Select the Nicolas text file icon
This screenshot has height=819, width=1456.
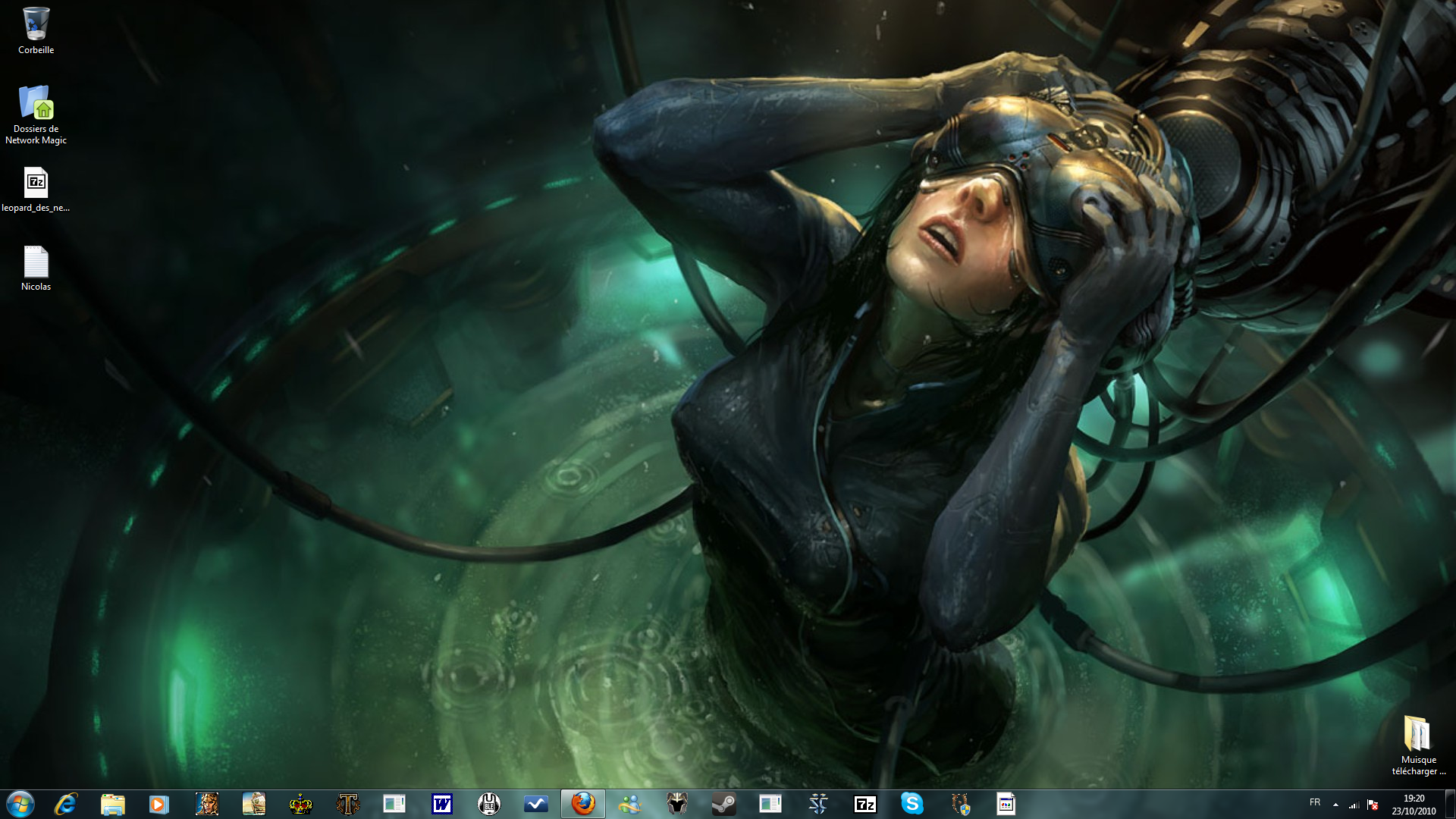pyautogui.click(x=36, y=268)
